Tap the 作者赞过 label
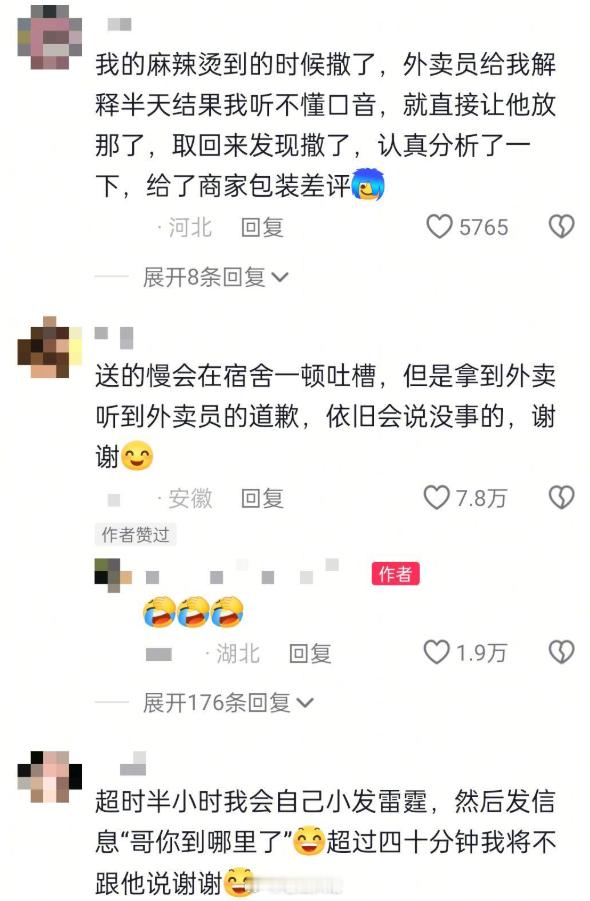The width and height of the screenshot is (590, 901). [x=136, y=534]
